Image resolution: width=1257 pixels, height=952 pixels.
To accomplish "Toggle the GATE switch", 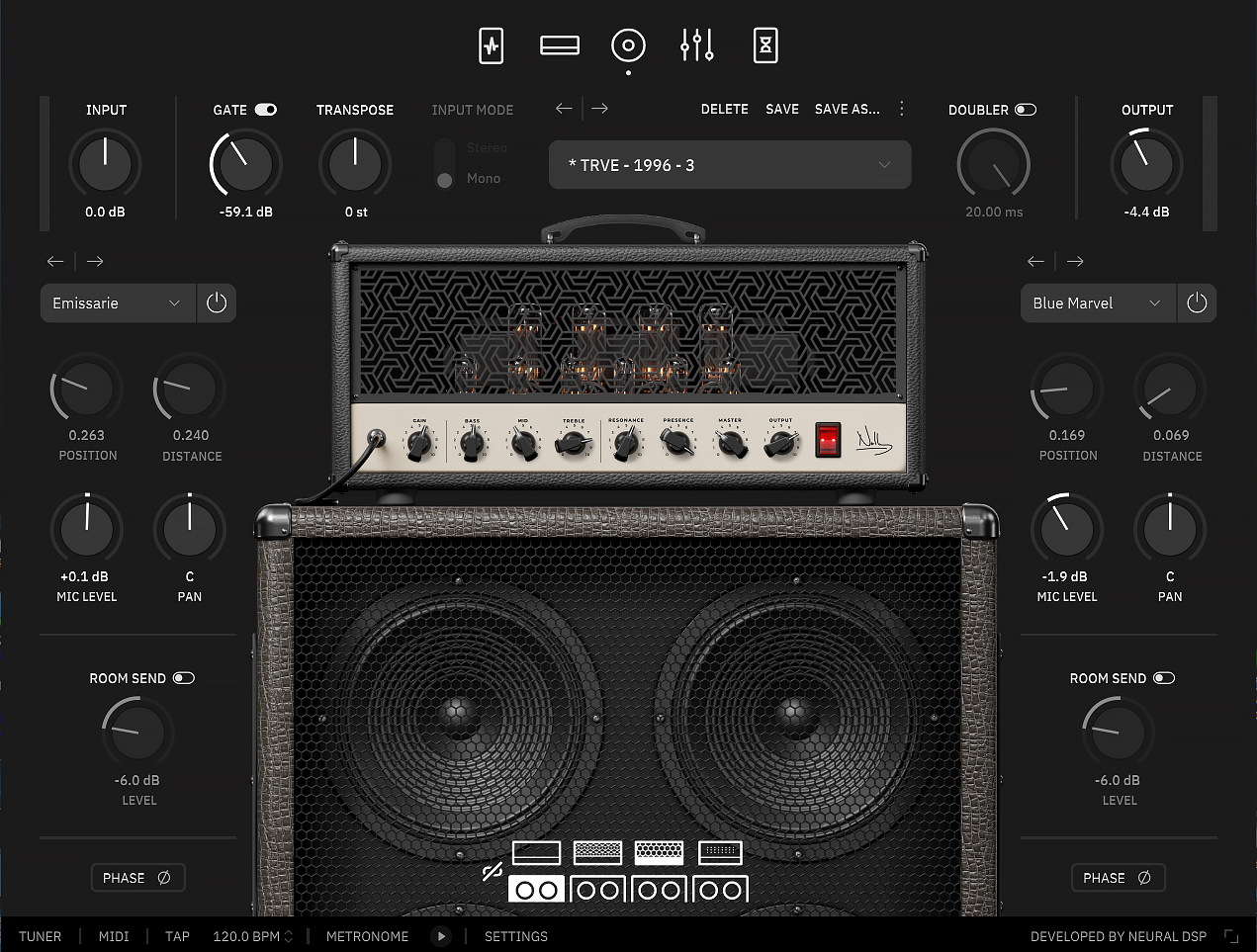I will 266,110.
